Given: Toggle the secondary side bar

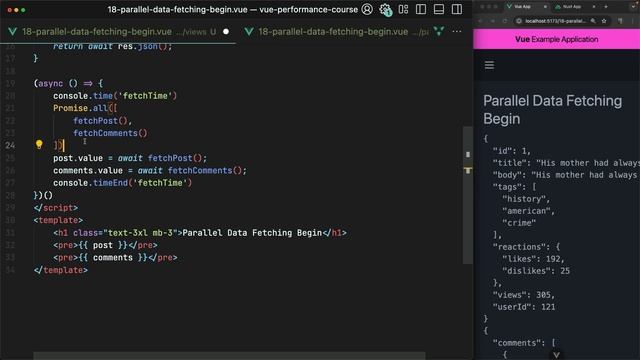Looking at the screenshot, I should coord(457,9).
